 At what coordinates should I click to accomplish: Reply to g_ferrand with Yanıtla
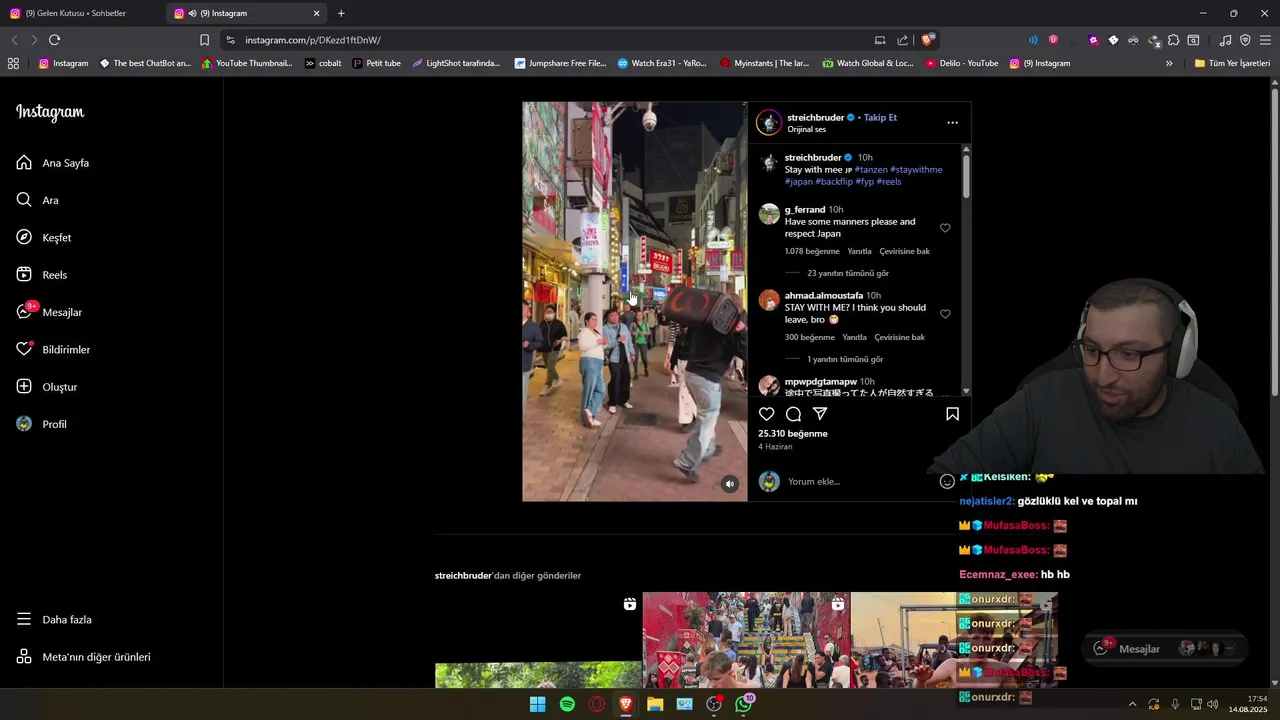click(859, 251)
